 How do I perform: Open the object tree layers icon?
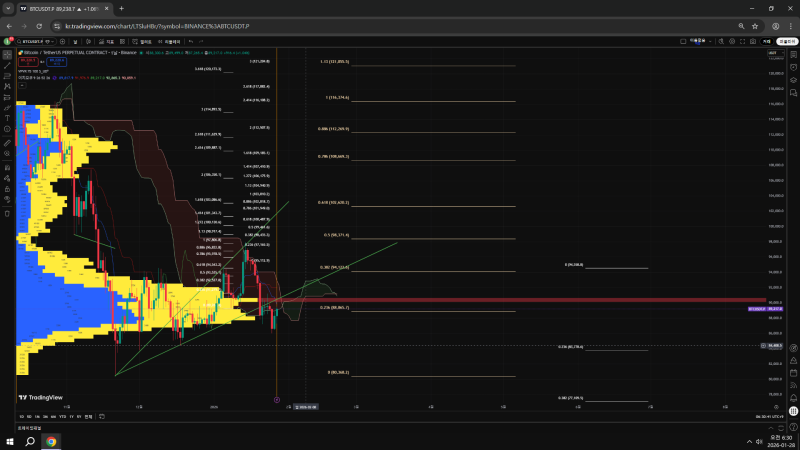[x=793, y=80]
